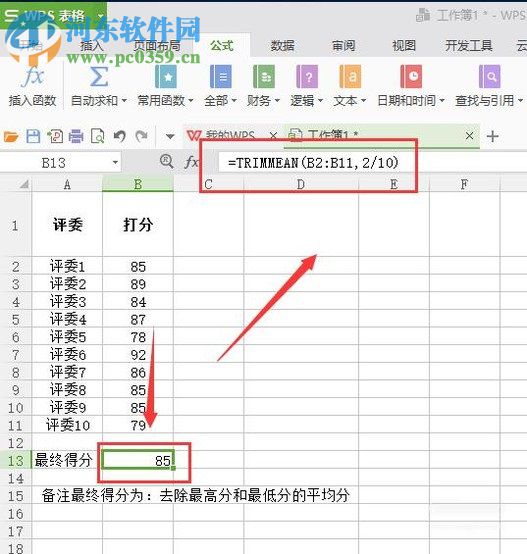Select the 备注最终得分为 note cell
527x554 pixels.
coord(196,495)
